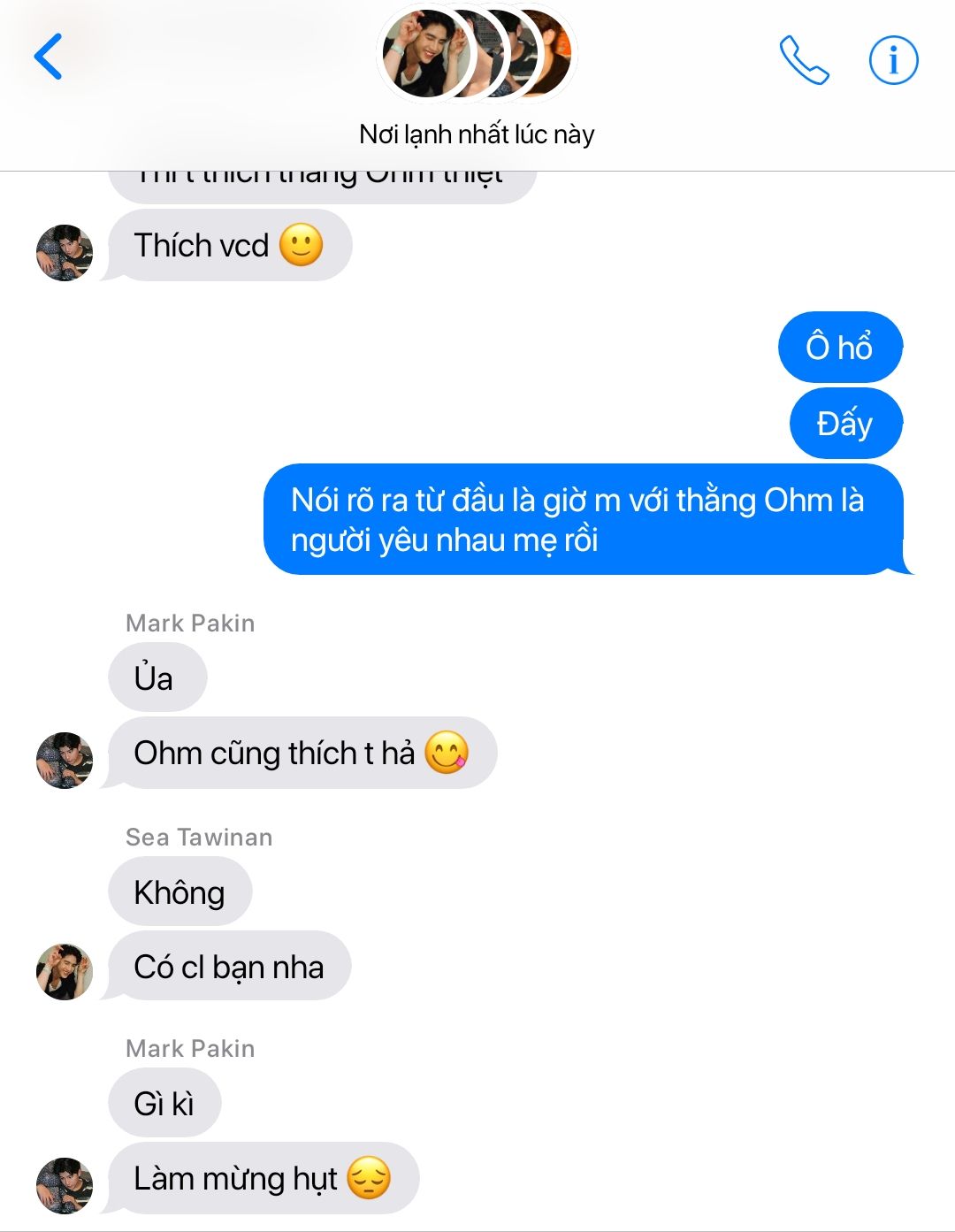Image resolution: width=955 pixels, height=1232 pixels.
Task: Open the group avatar cluster at top
Action: click(477, 55)
